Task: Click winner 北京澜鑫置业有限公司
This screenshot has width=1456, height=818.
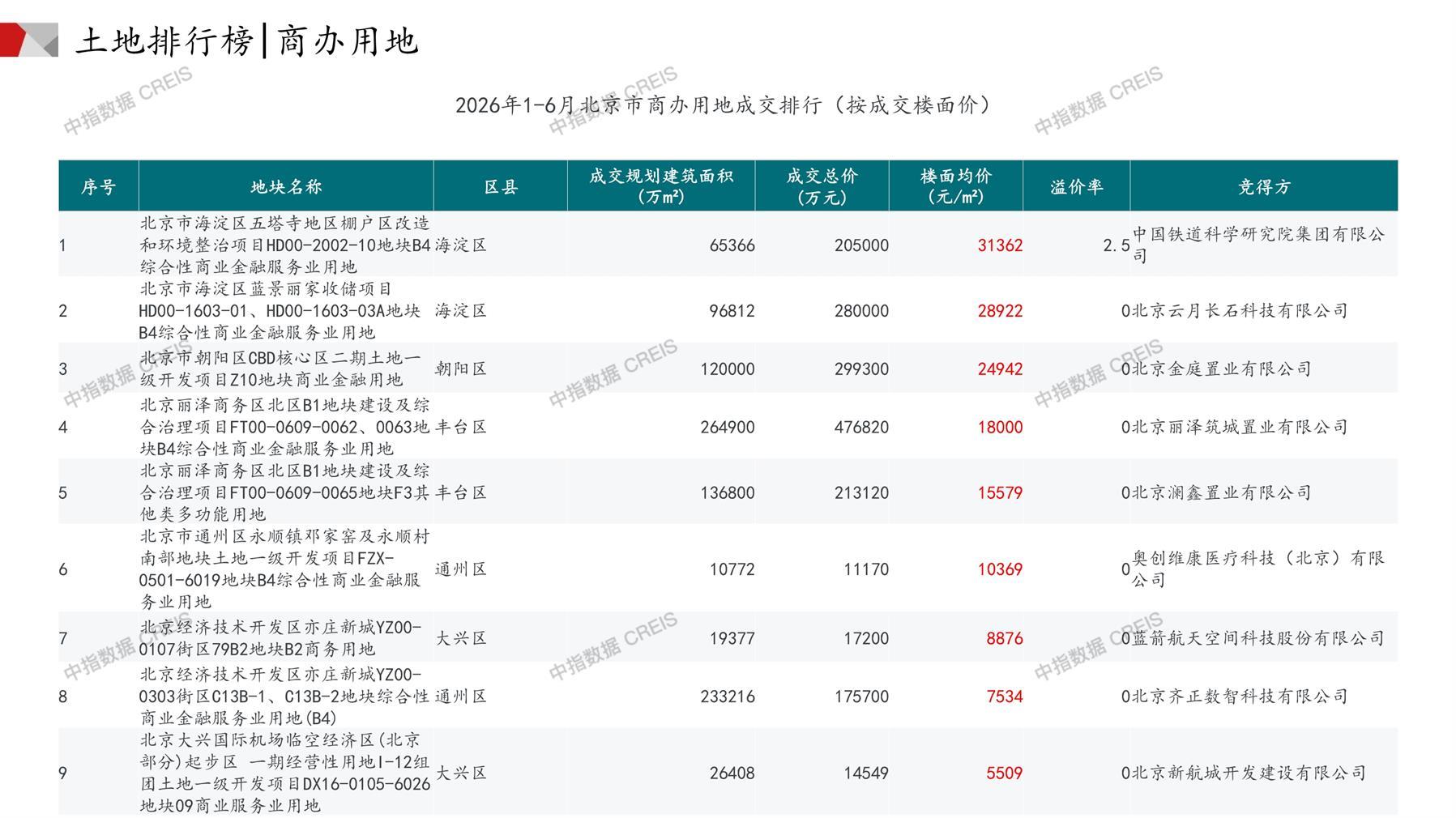Action: click(x=1222, y=493)
